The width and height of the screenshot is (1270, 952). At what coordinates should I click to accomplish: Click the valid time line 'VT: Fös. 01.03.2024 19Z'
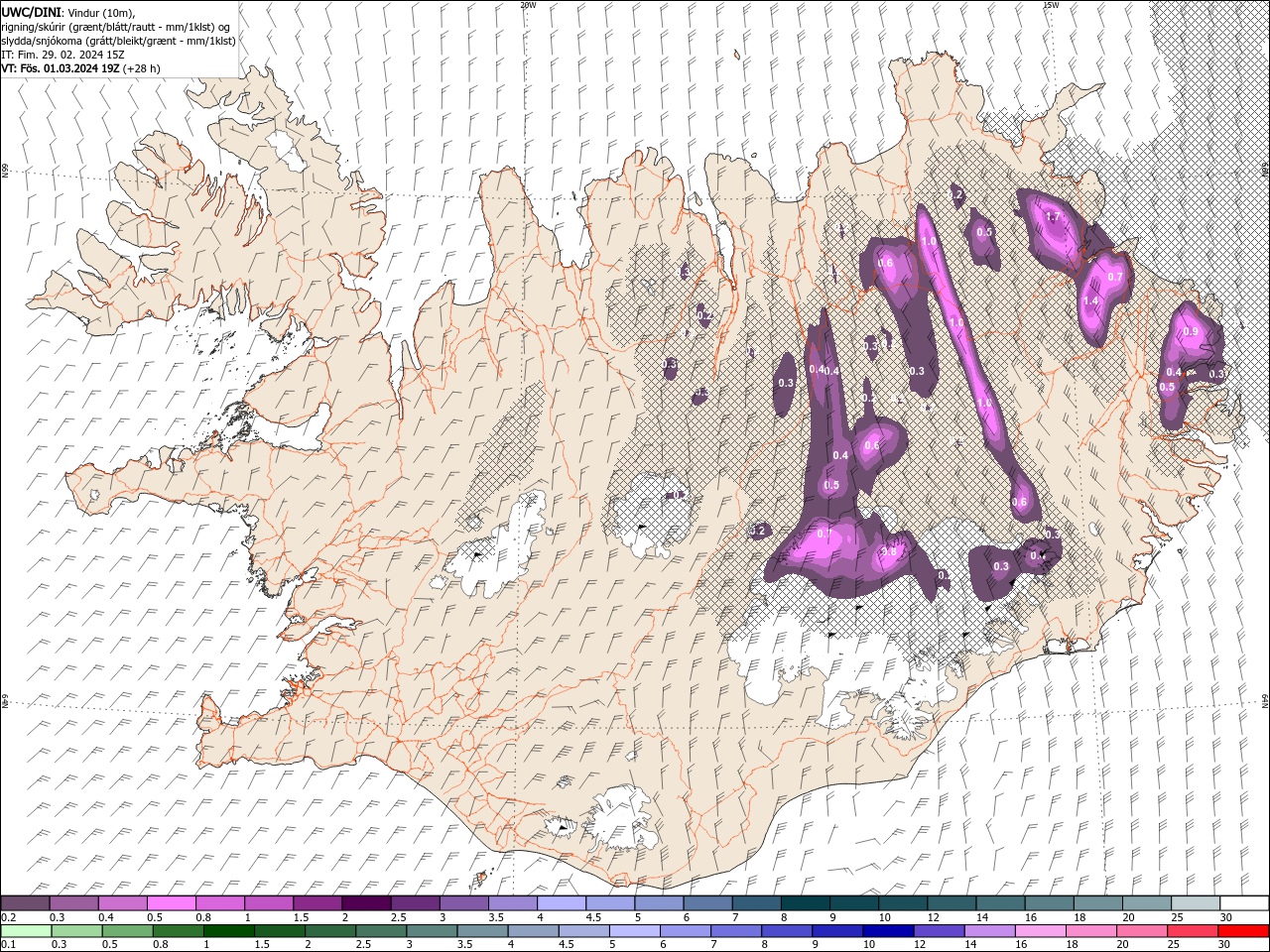[62, 68]
